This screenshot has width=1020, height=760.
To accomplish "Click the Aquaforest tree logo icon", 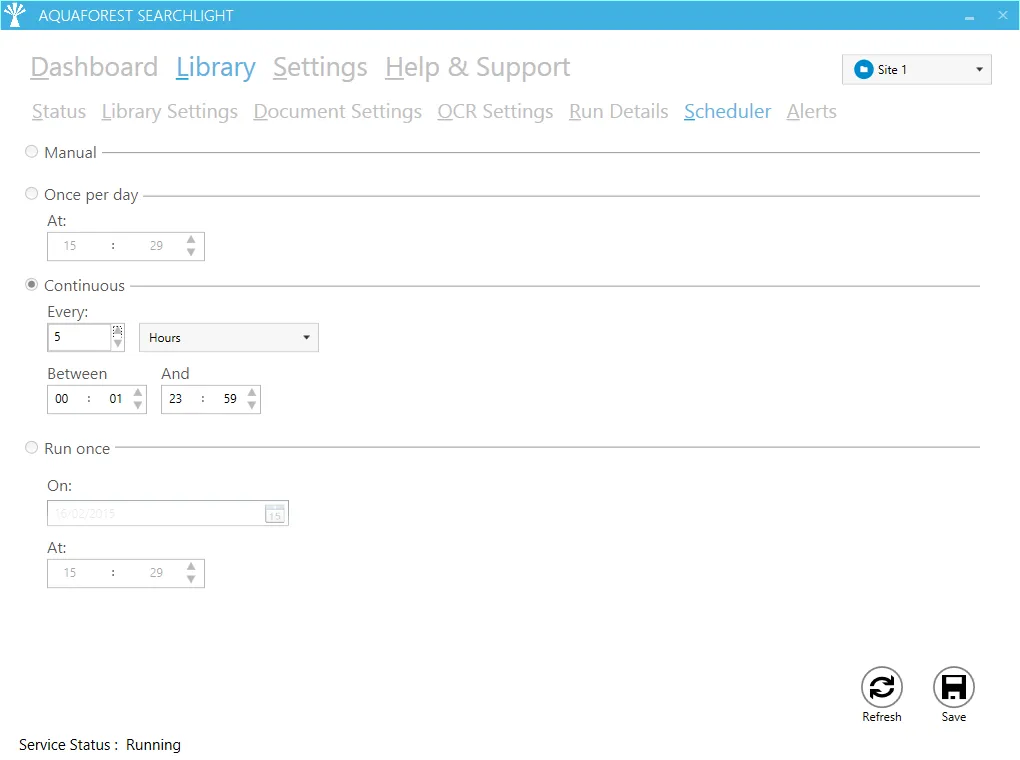I will pos(14,14).
